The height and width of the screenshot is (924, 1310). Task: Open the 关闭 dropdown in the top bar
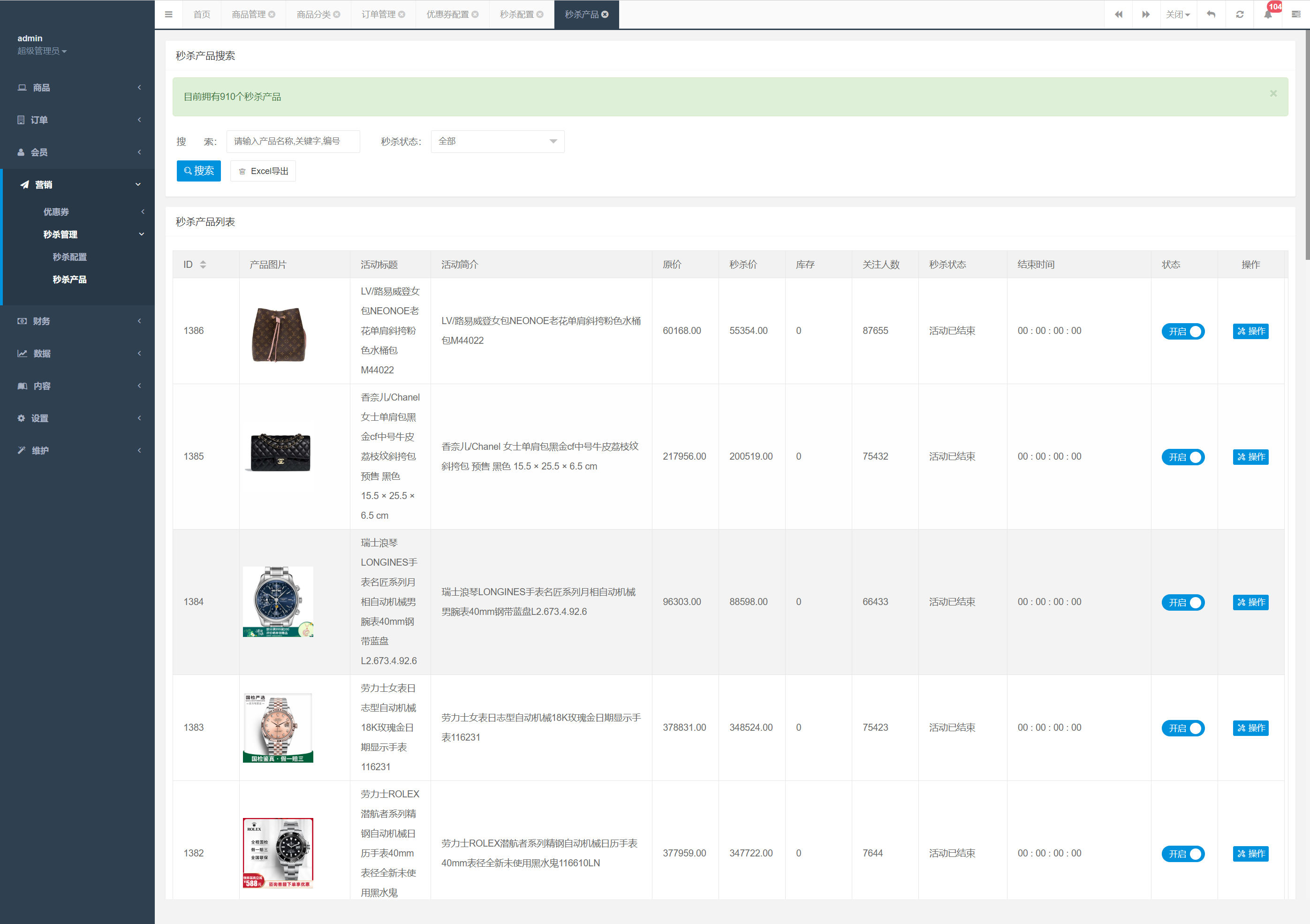click(1178, 14)
